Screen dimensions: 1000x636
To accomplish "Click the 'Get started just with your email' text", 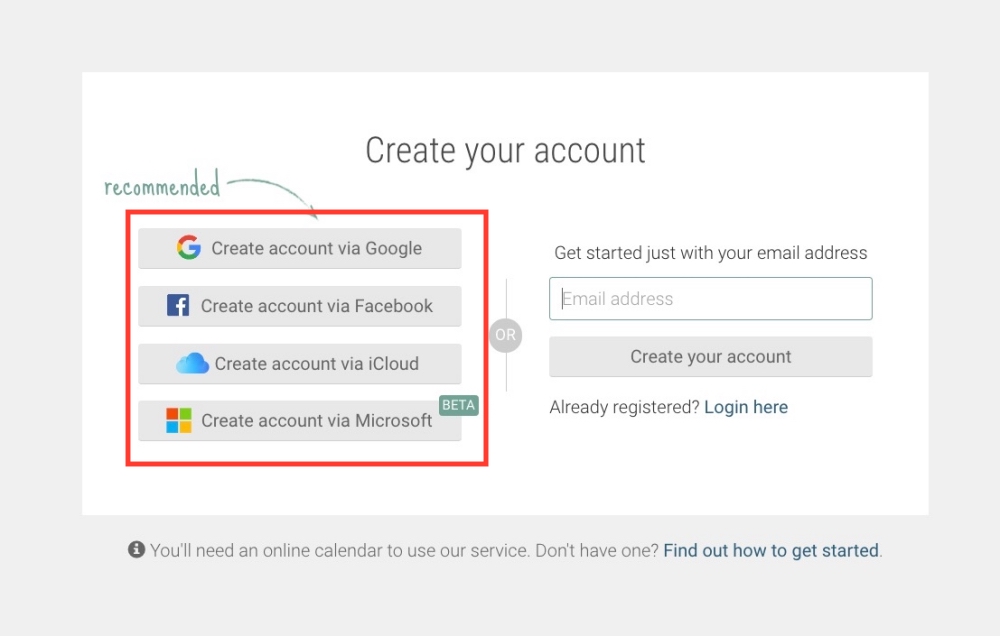I will (711, 253).
